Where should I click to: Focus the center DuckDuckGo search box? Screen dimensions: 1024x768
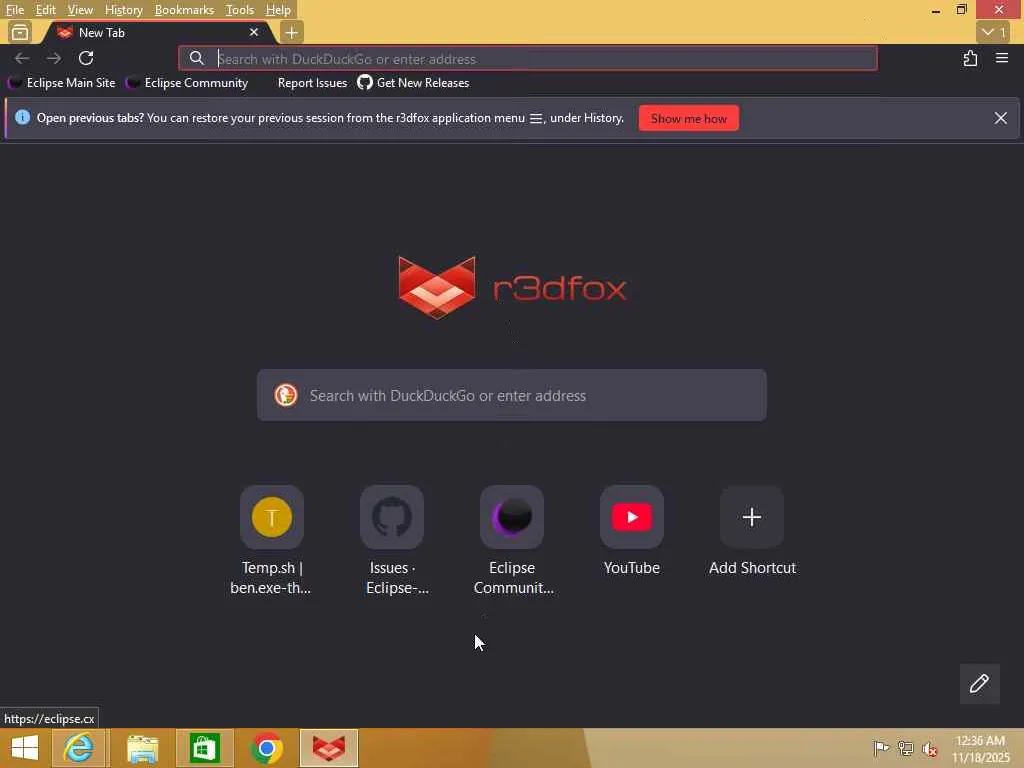[x=511, y=395]
